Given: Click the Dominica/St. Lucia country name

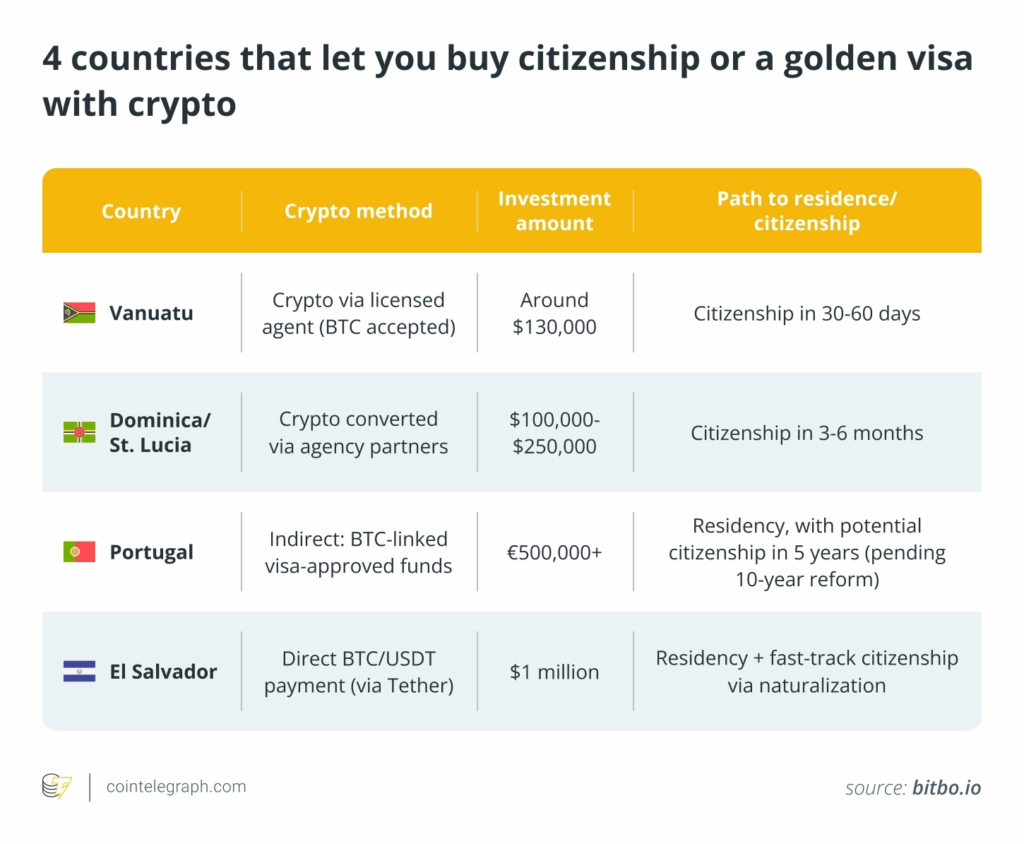Looking at the screenshot, I should [161, 433].
